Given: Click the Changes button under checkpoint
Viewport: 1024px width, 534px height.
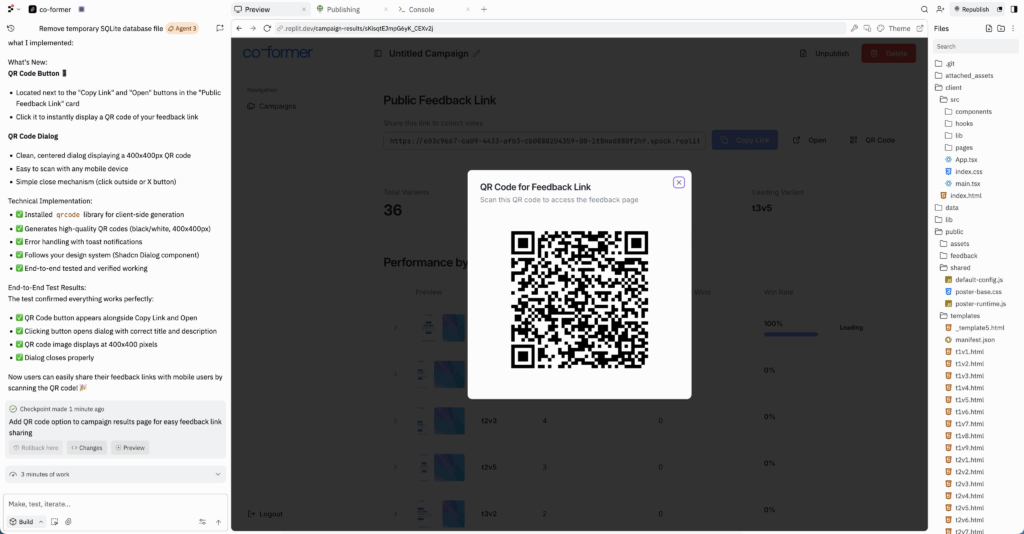Looking at the screenshot, I should point(85,448).
